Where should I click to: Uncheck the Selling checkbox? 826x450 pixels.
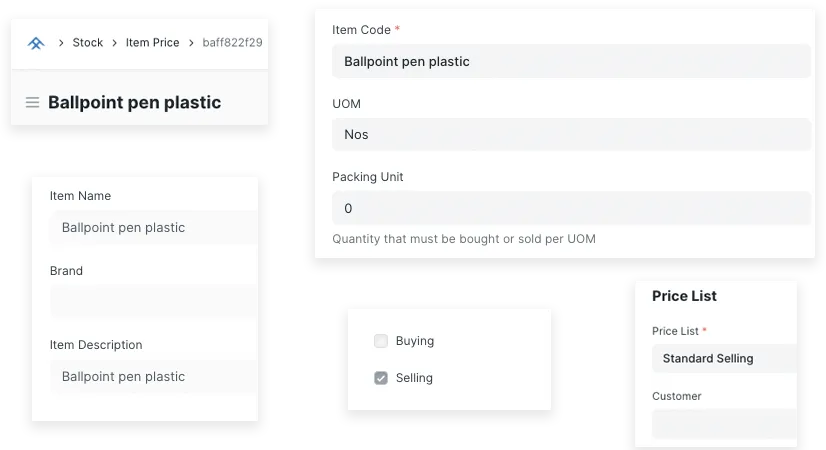(x=381, y=378)
